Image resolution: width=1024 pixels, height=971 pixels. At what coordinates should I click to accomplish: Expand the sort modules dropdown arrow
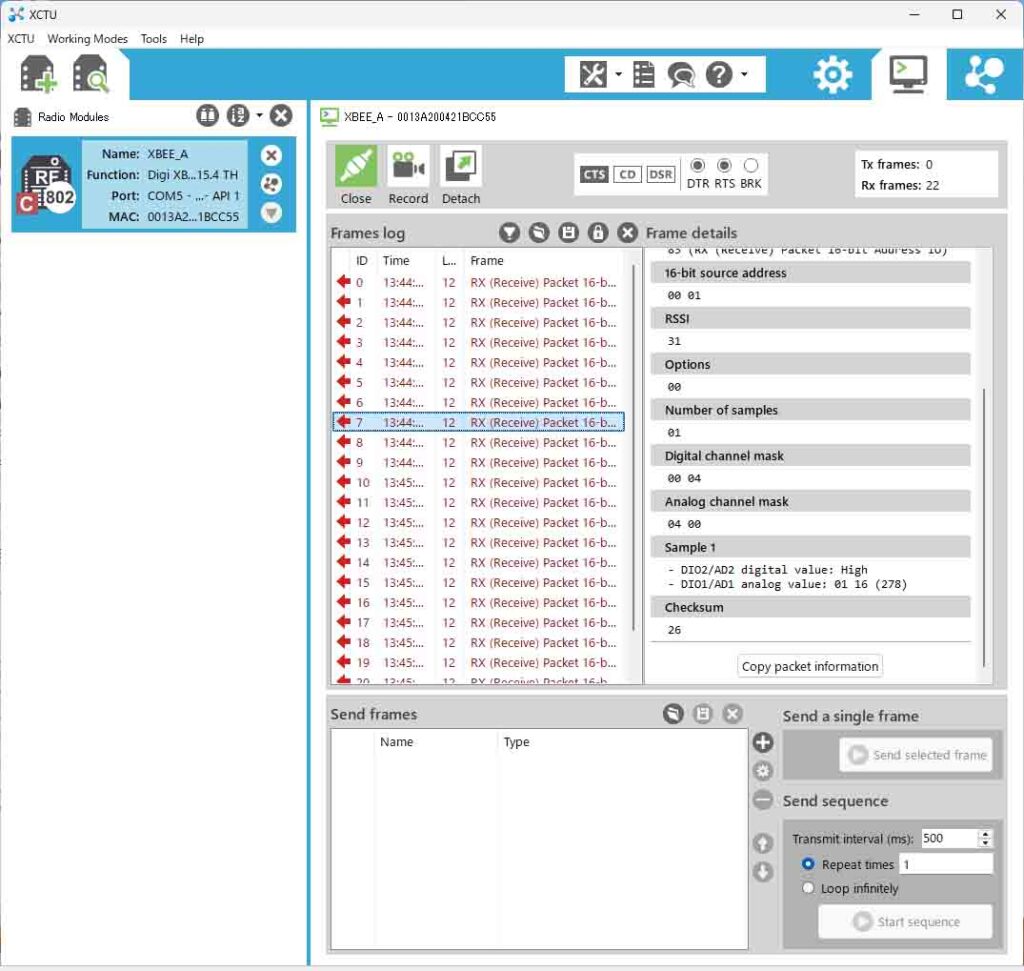pos(259,116)
